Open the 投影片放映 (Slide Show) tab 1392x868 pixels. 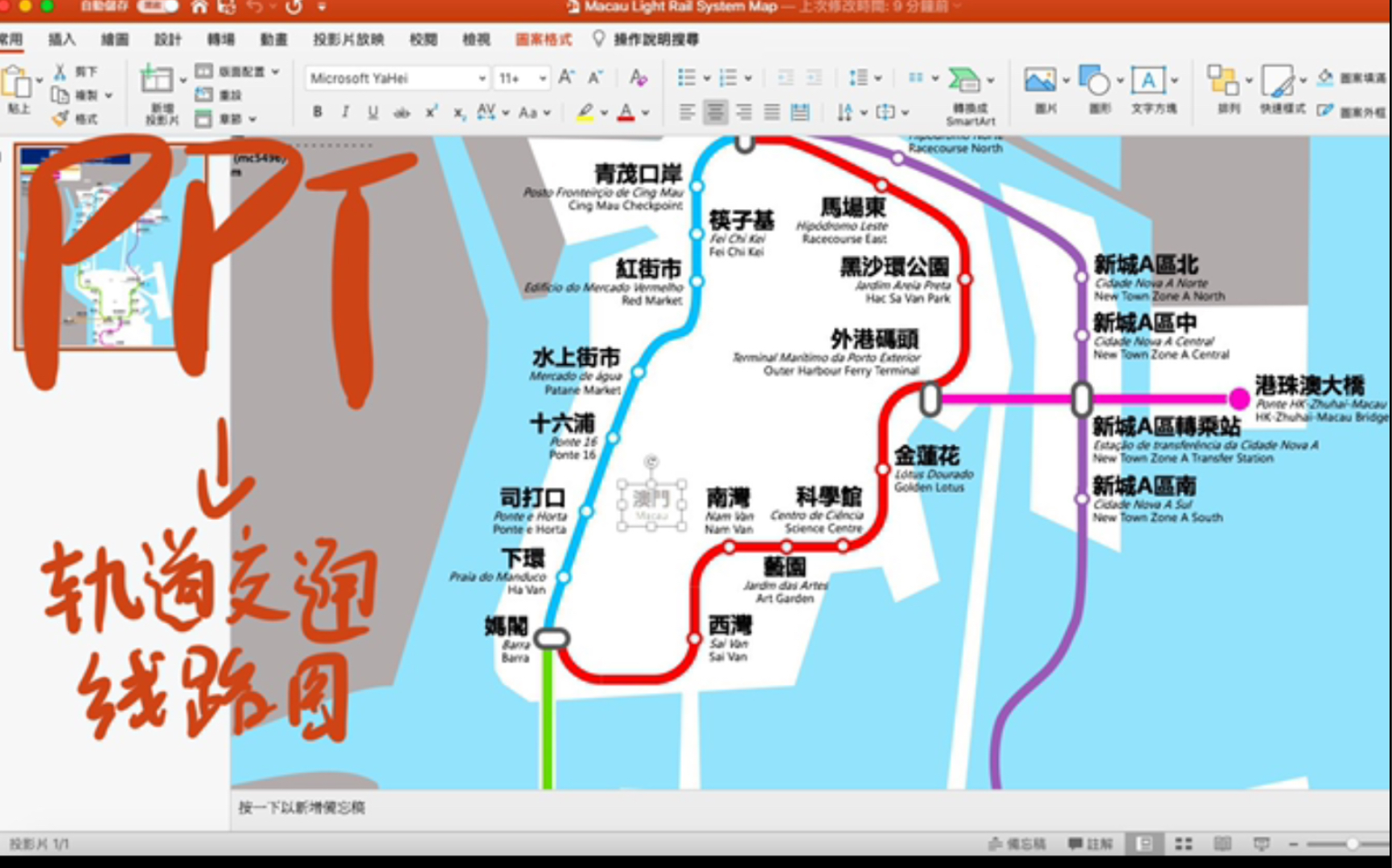click(348, 39)
